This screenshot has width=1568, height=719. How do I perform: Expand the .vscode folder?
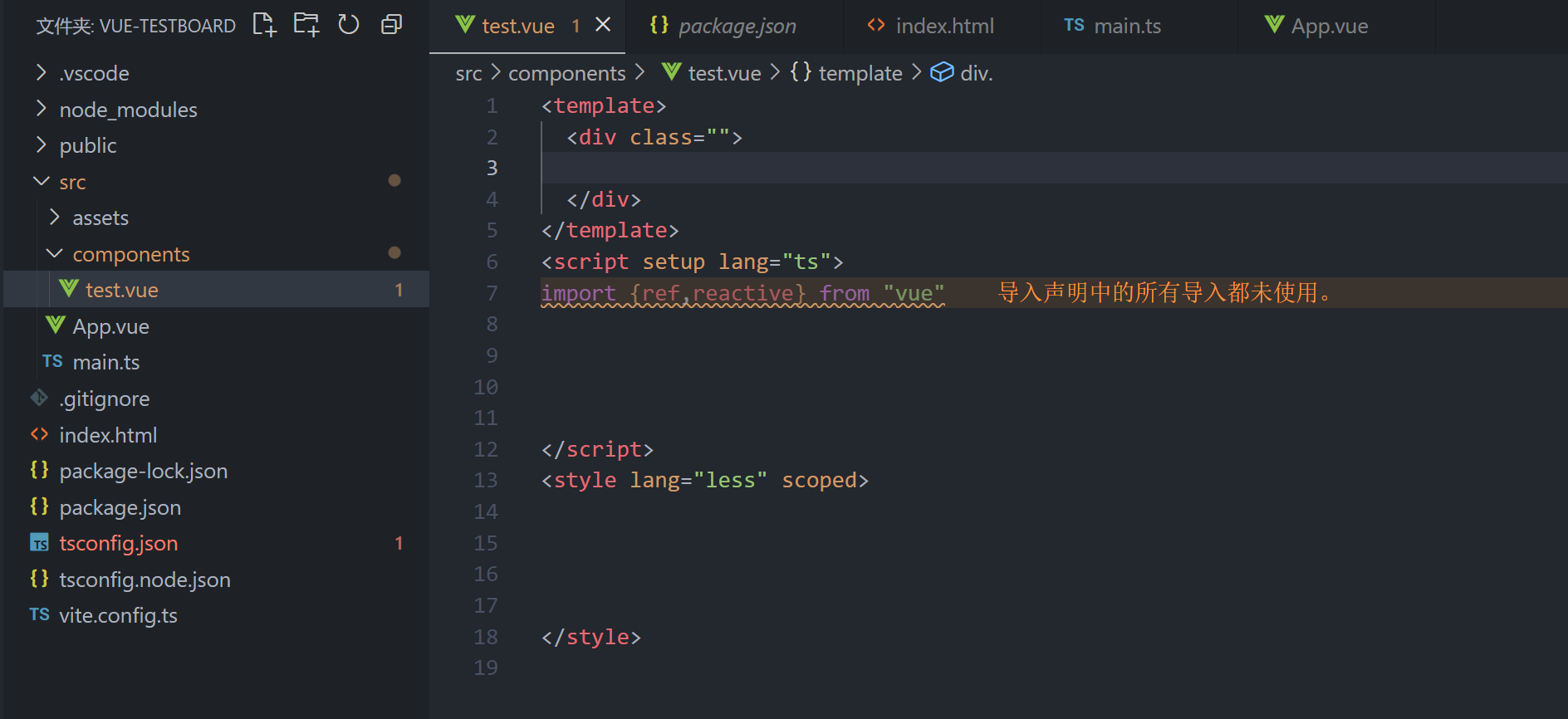pyautogui.click(x=216, y=73)
